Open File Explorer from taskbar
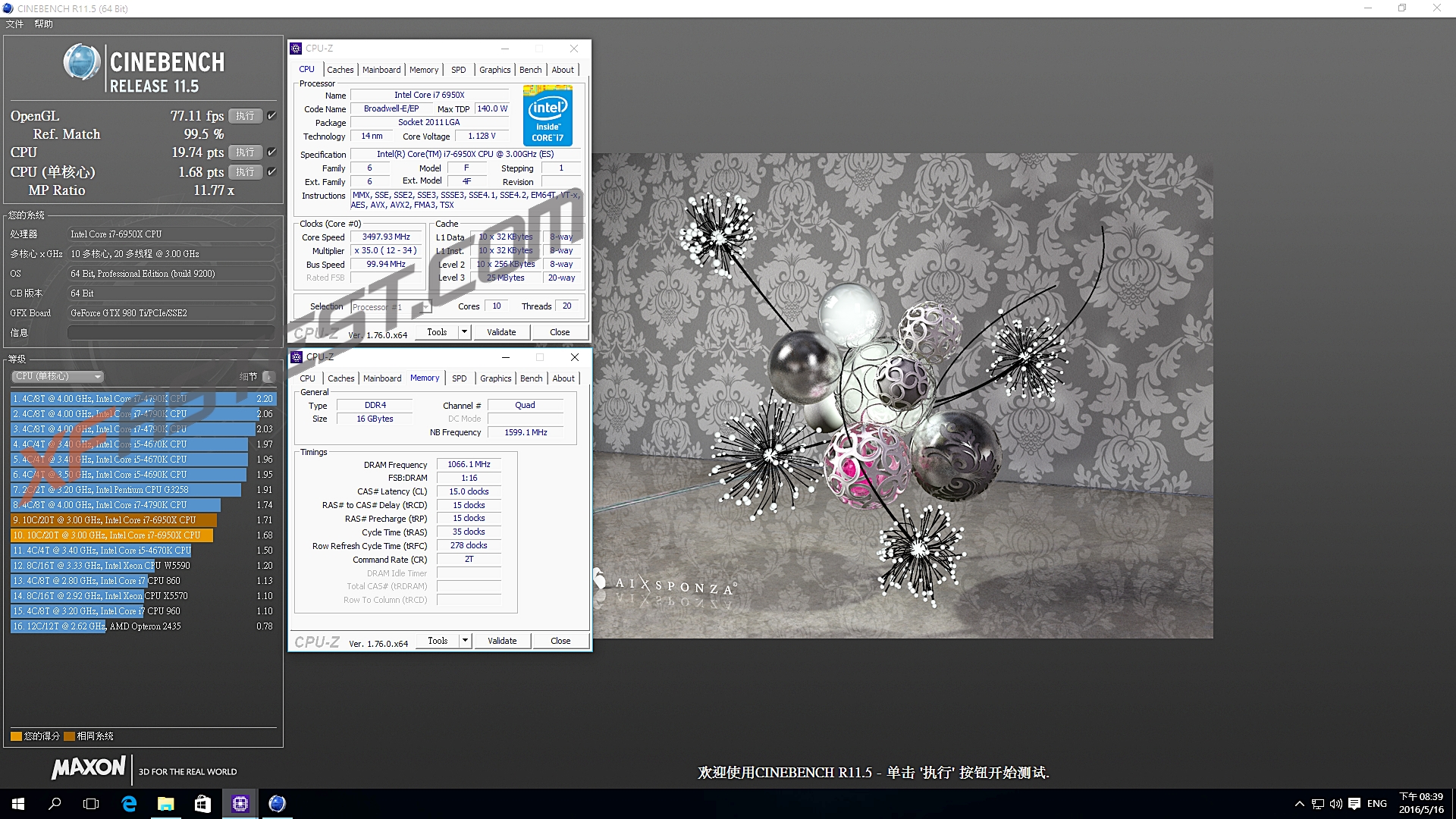This screenshot has width=1456, height=819. [x=165, y=804]
